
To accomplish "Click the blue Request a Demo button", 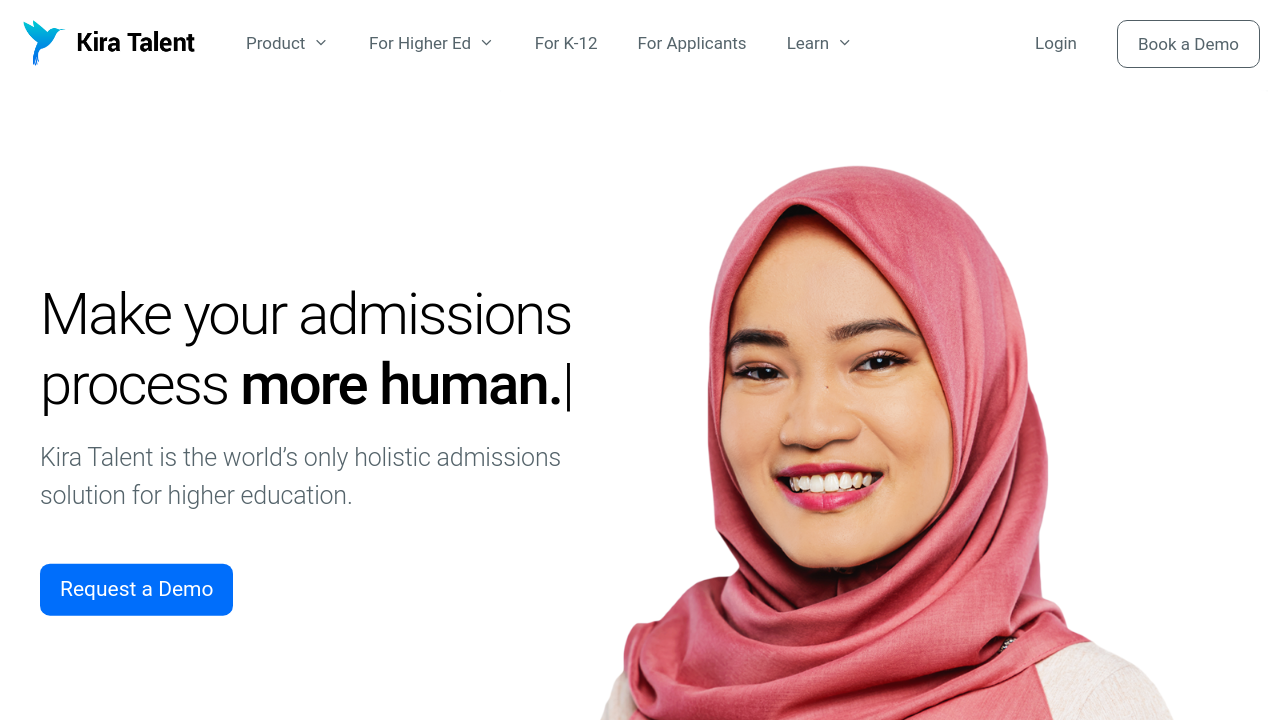I will (x=136, y=590).
